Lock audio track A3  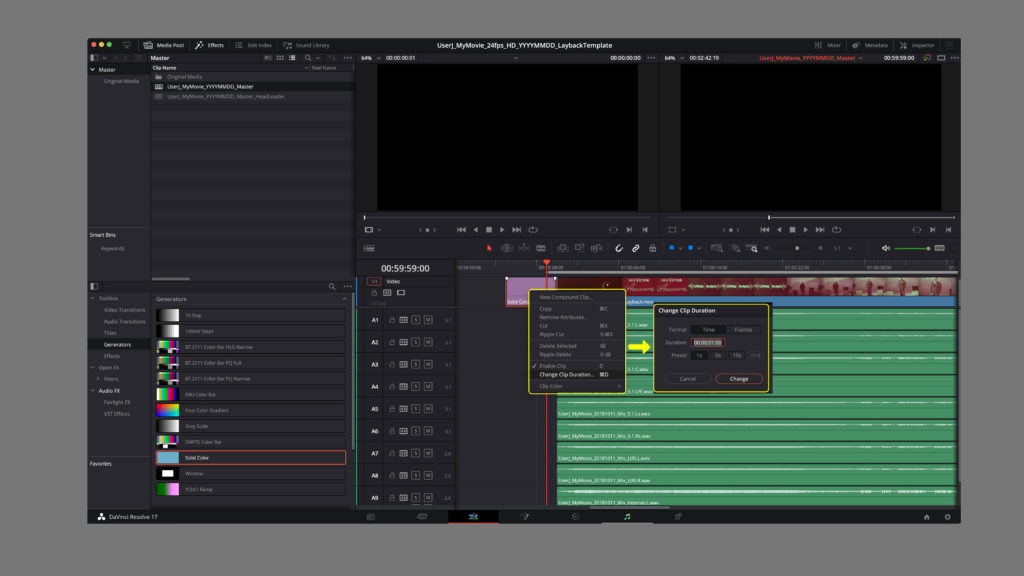[392, 364]
